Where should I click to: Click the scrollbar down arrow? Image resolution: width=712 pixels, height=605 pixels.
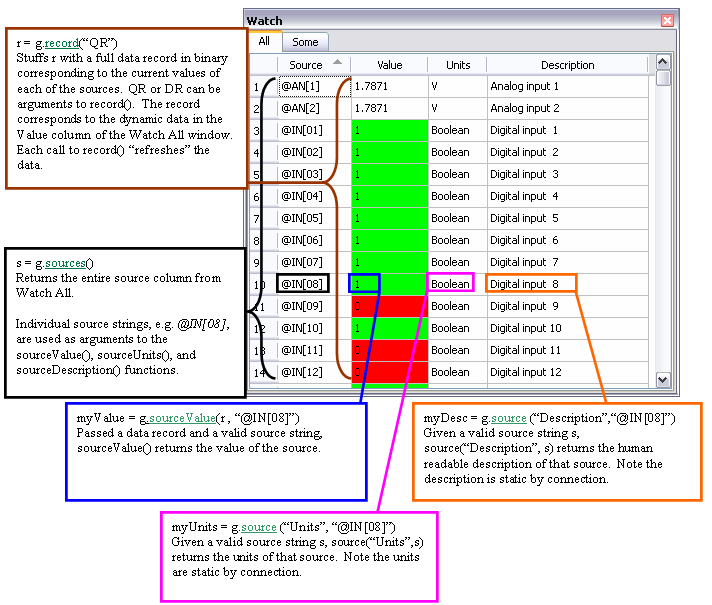tap(663, 379)
